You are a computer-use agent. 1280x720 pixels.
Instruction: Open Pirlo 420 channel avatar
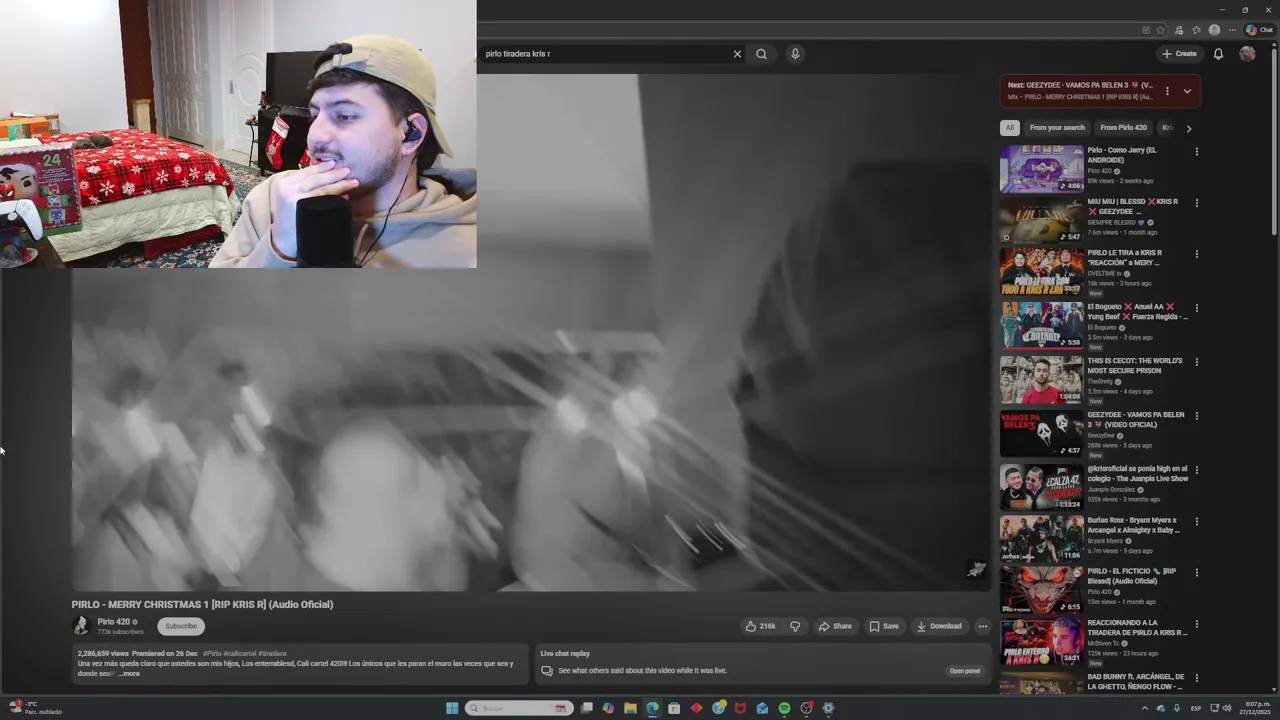click(81, 626)
